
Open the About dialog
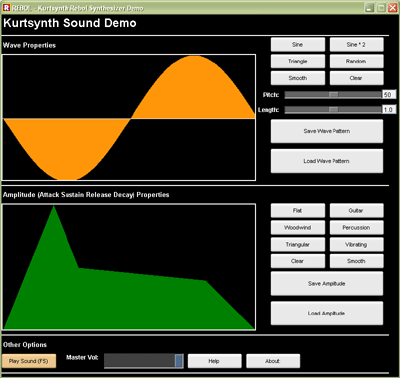273,361
